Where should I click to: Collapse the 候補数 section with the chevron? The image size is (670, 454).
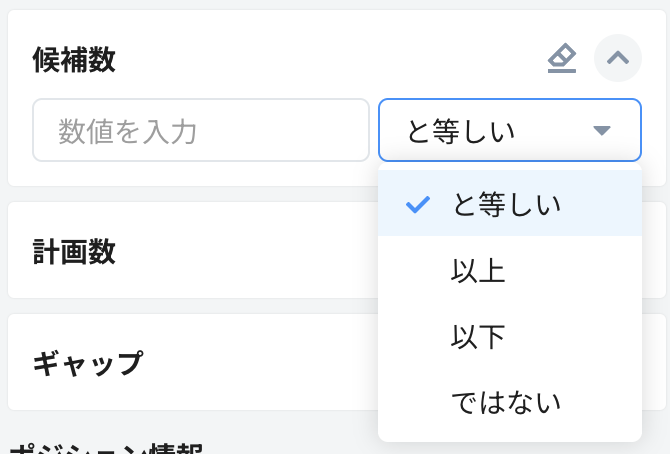coord(618,59)
